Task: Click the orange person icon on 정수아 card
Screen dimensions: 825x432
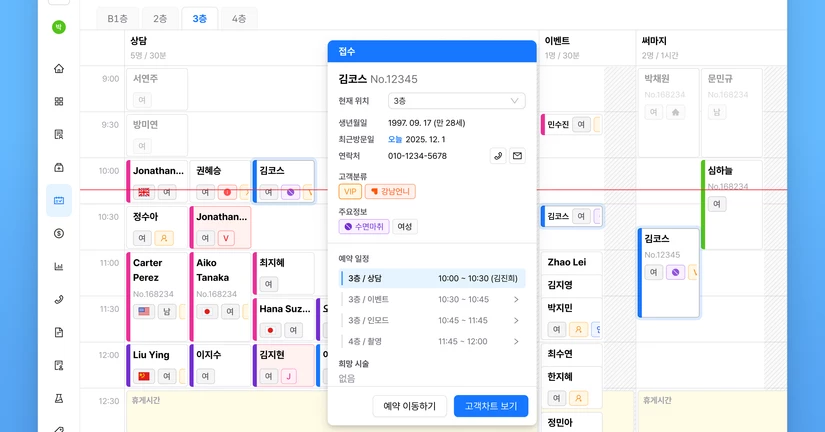Action: pos(164,238)
